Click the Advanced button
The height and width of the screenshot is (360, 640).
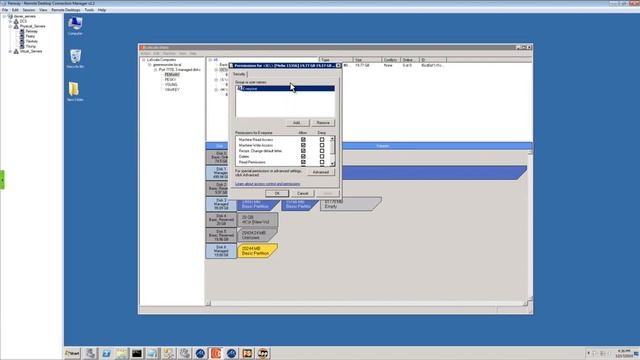(321, 172)
